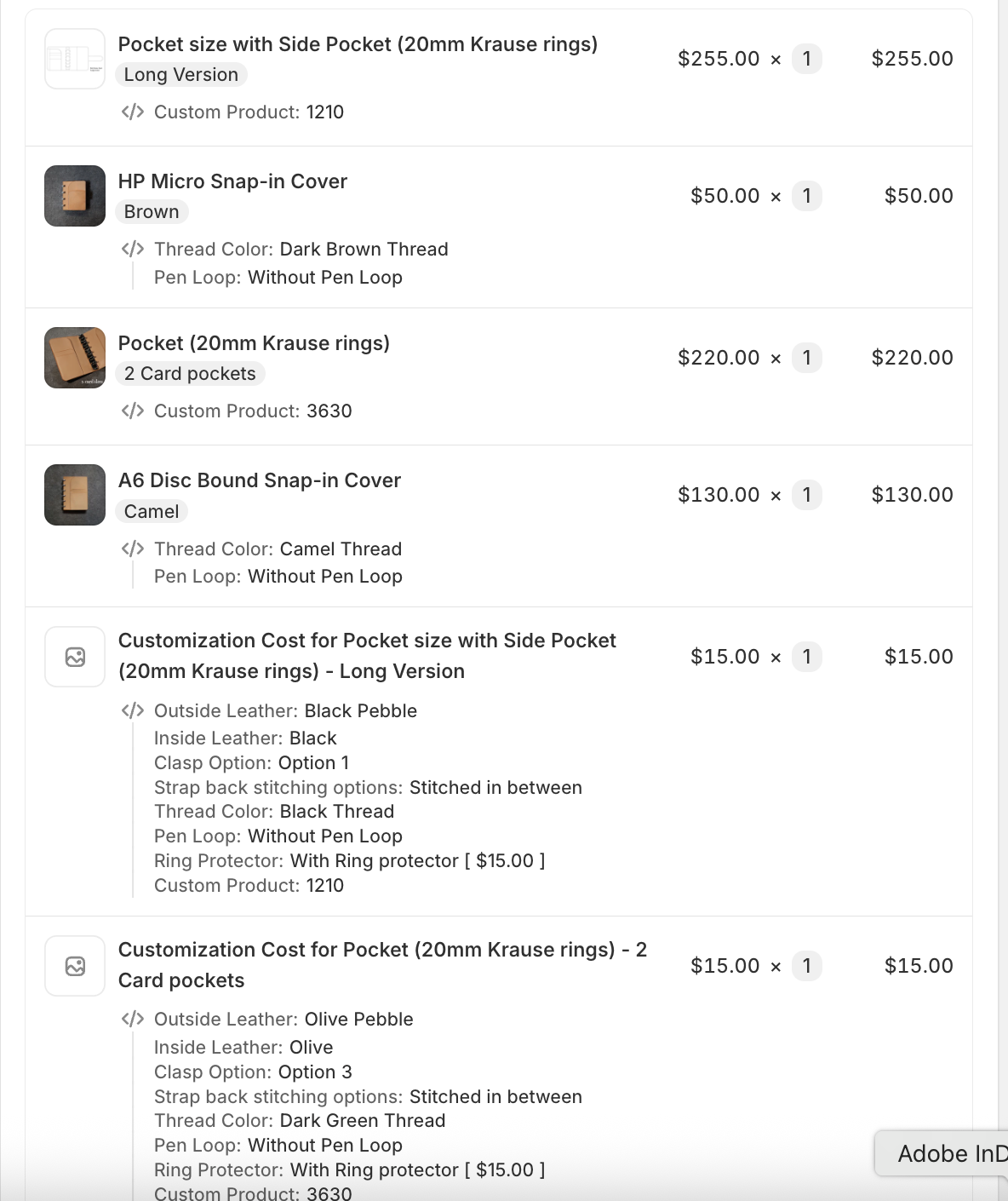Open the HP Micro Snap-in Cover link
The width and height of the screenshot is (1008, 1201).
tap(232, 181)
